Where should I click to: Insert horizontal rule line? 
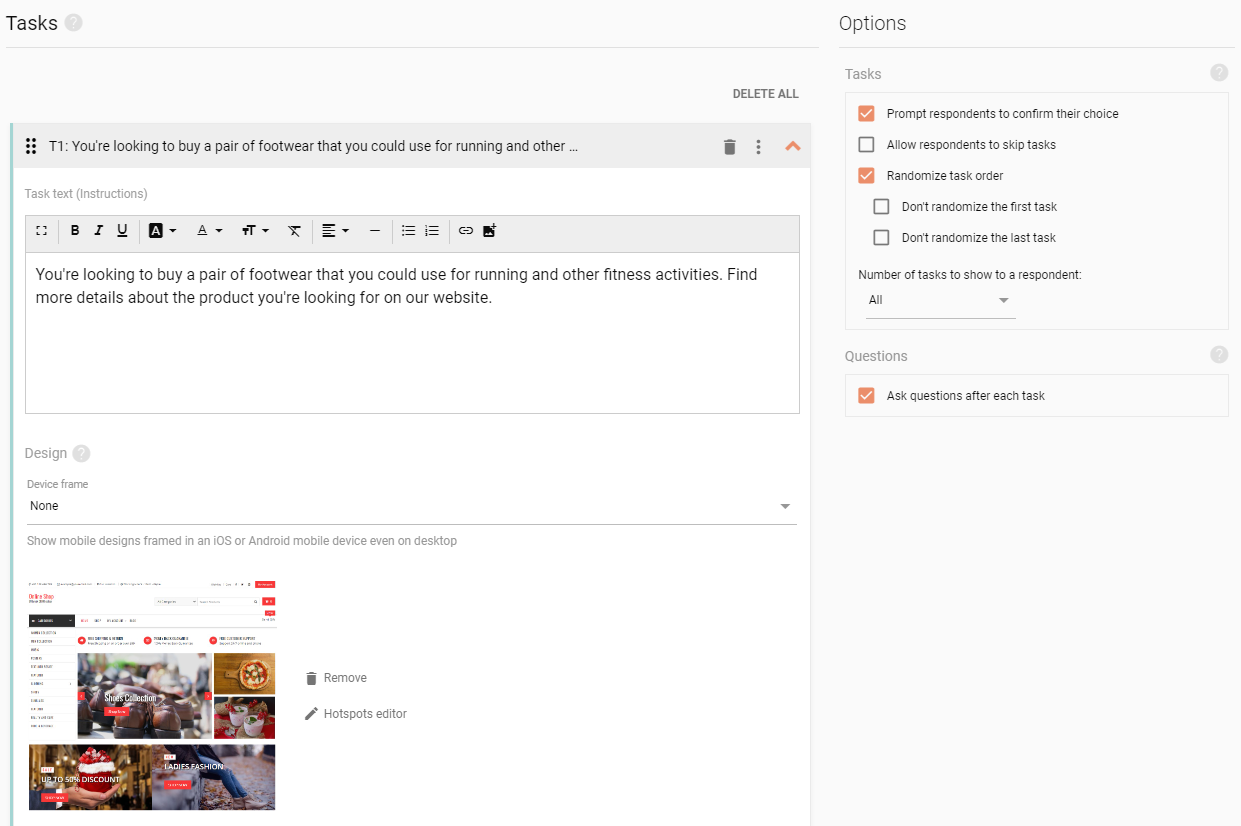click(x=375, y=231)
